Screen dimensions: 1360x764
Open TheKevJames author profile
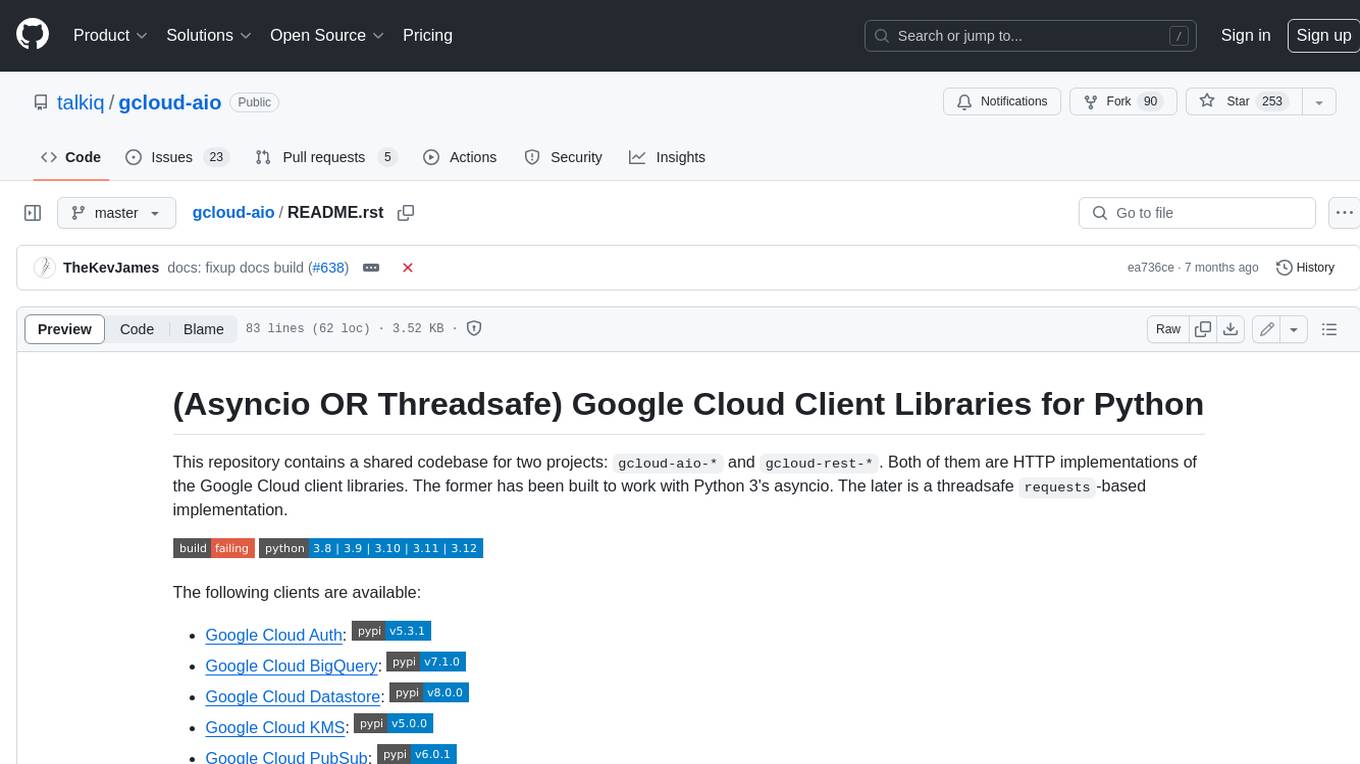click(x=111, y=268)
